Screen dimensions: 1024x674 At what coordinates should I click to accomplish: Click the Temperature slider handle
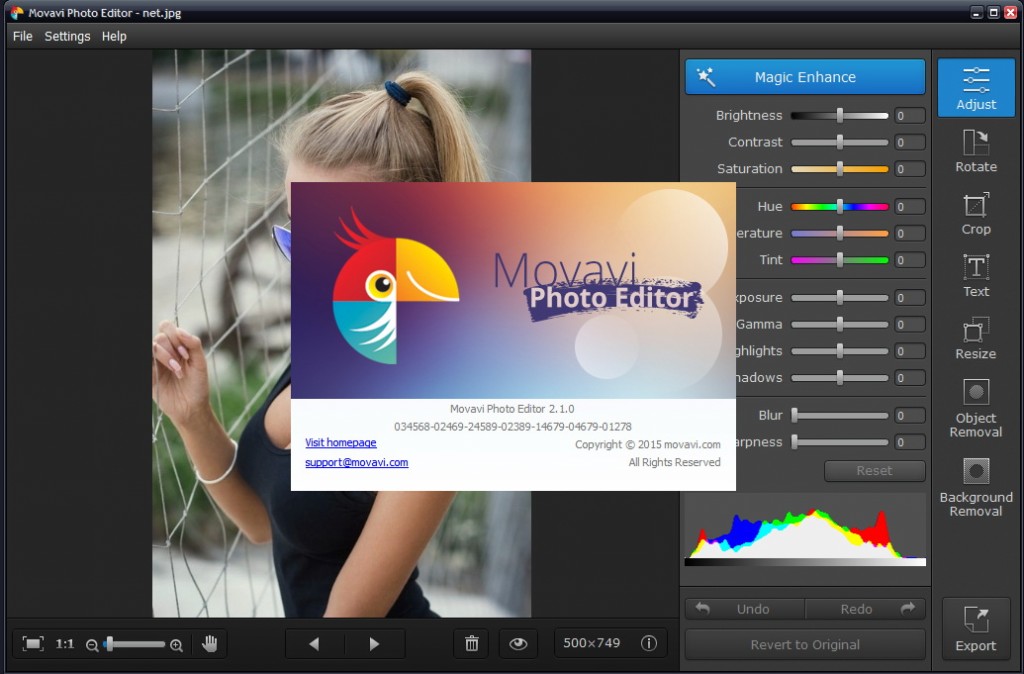(840, 233)
